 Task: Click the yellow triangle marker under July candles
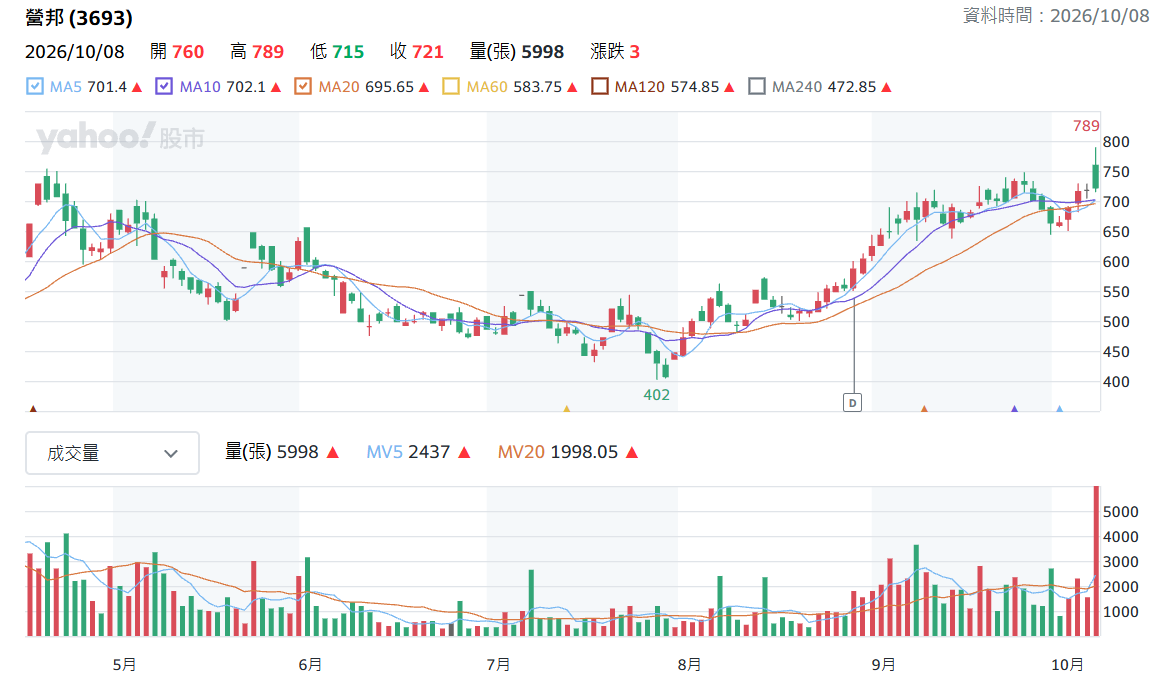[x=567, y=408]
